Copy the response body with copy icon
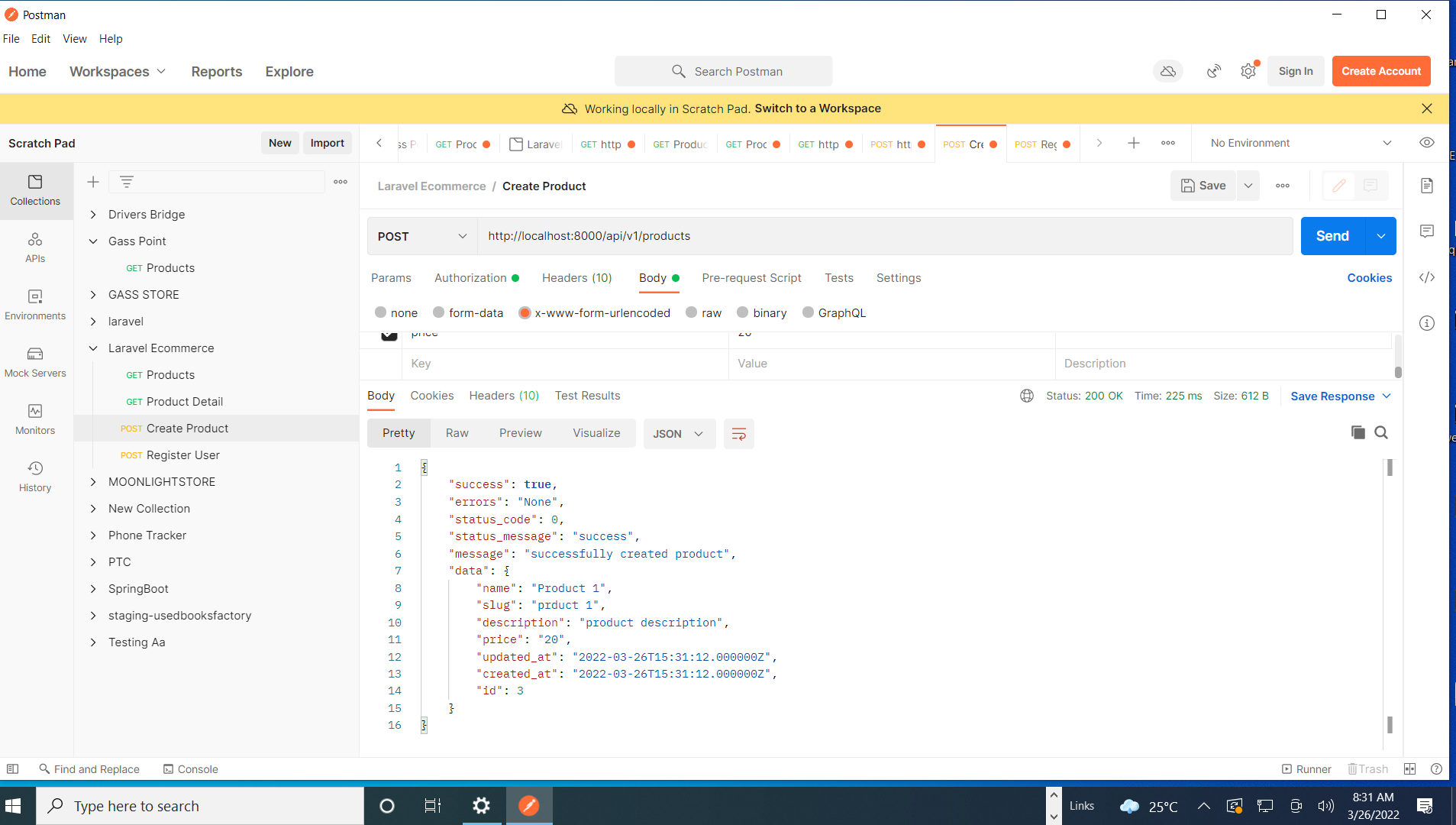This screenshot has height=825, width=1456. 1358,432
